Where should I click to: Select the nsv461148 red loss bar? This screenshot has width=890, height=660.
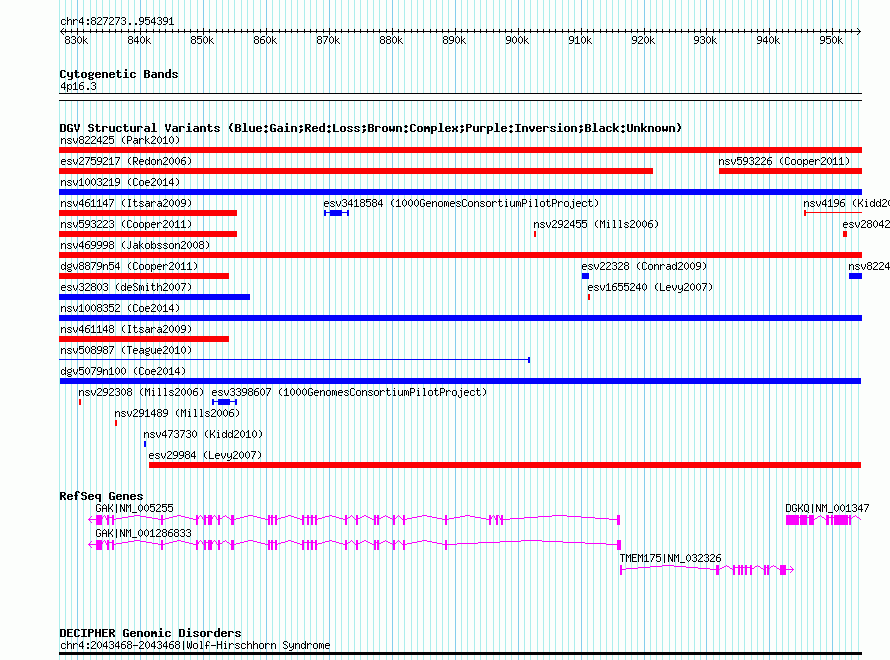point(144,339)
